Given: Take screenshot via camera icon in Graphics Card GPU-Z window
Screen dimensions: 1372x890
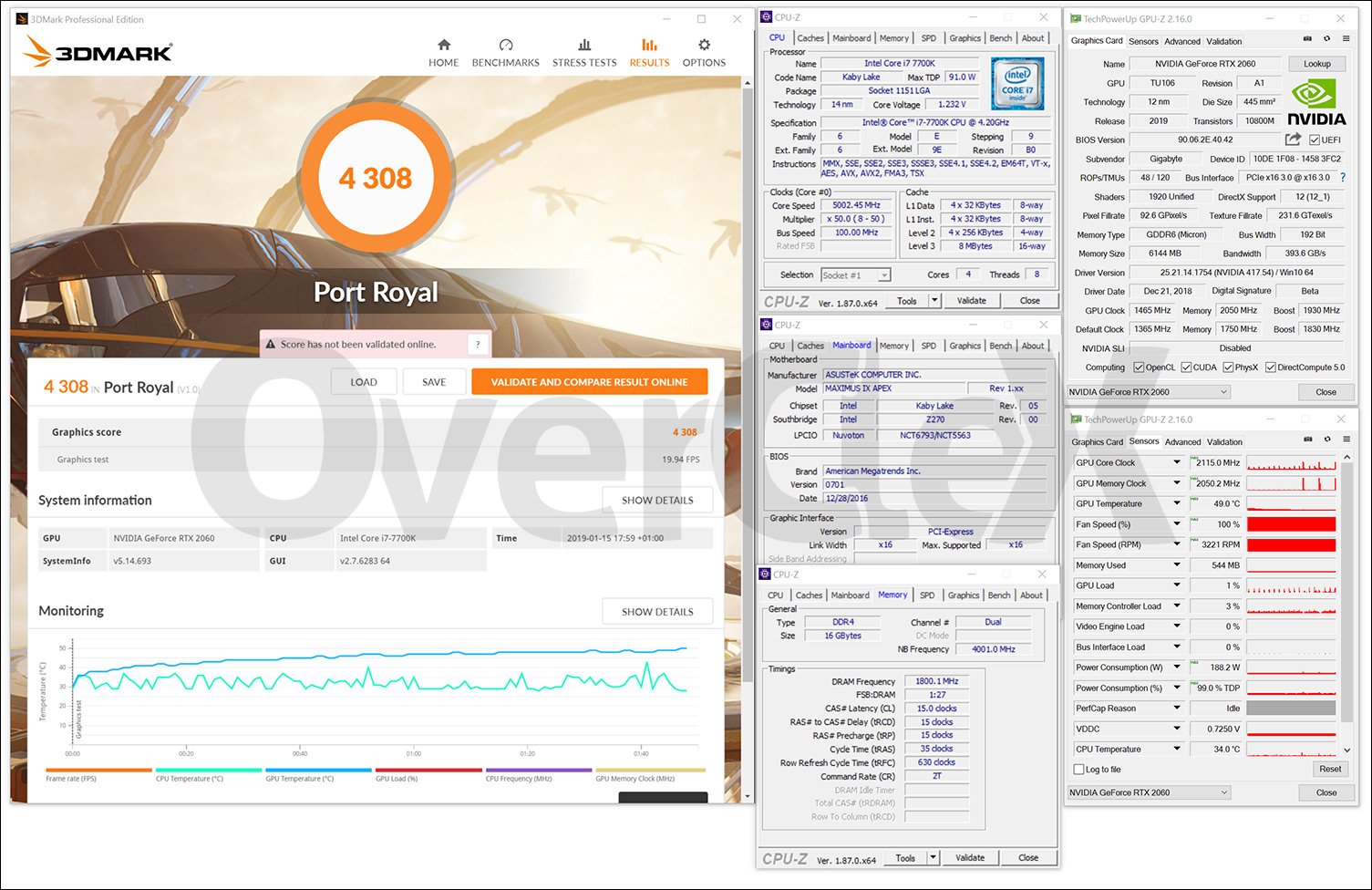Looking at the screenshot, I should tap(1307, 39).
